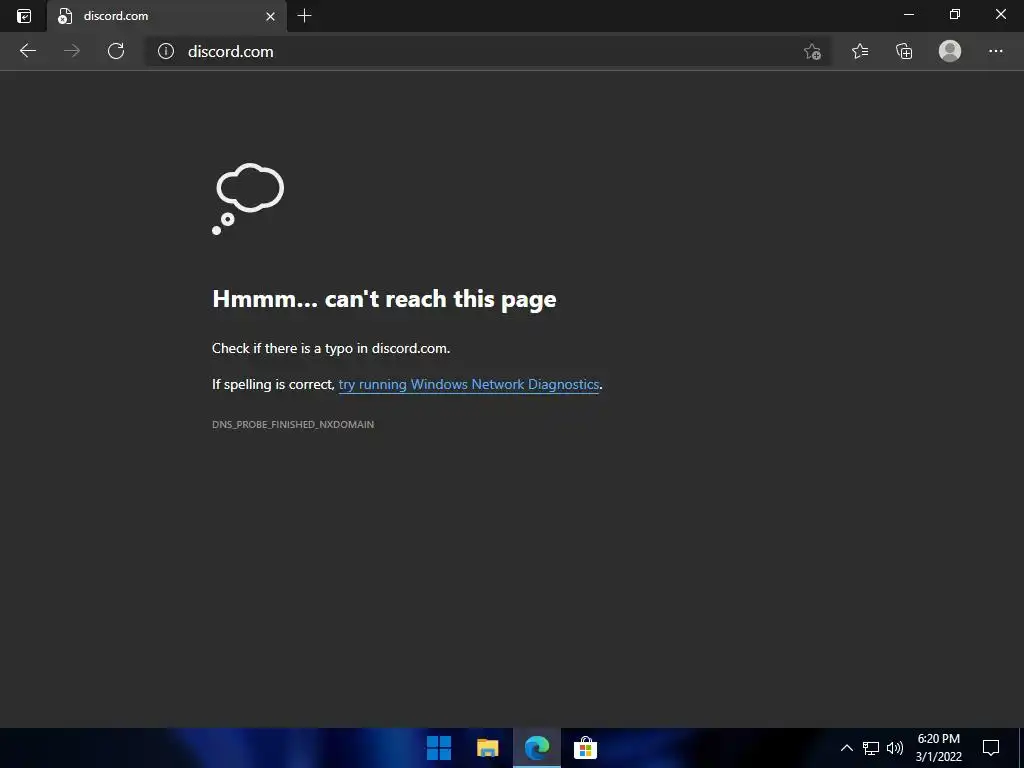Minimize the Edge window
The height and width of the screenshot is (768, 1024).
tap(908, 14)
